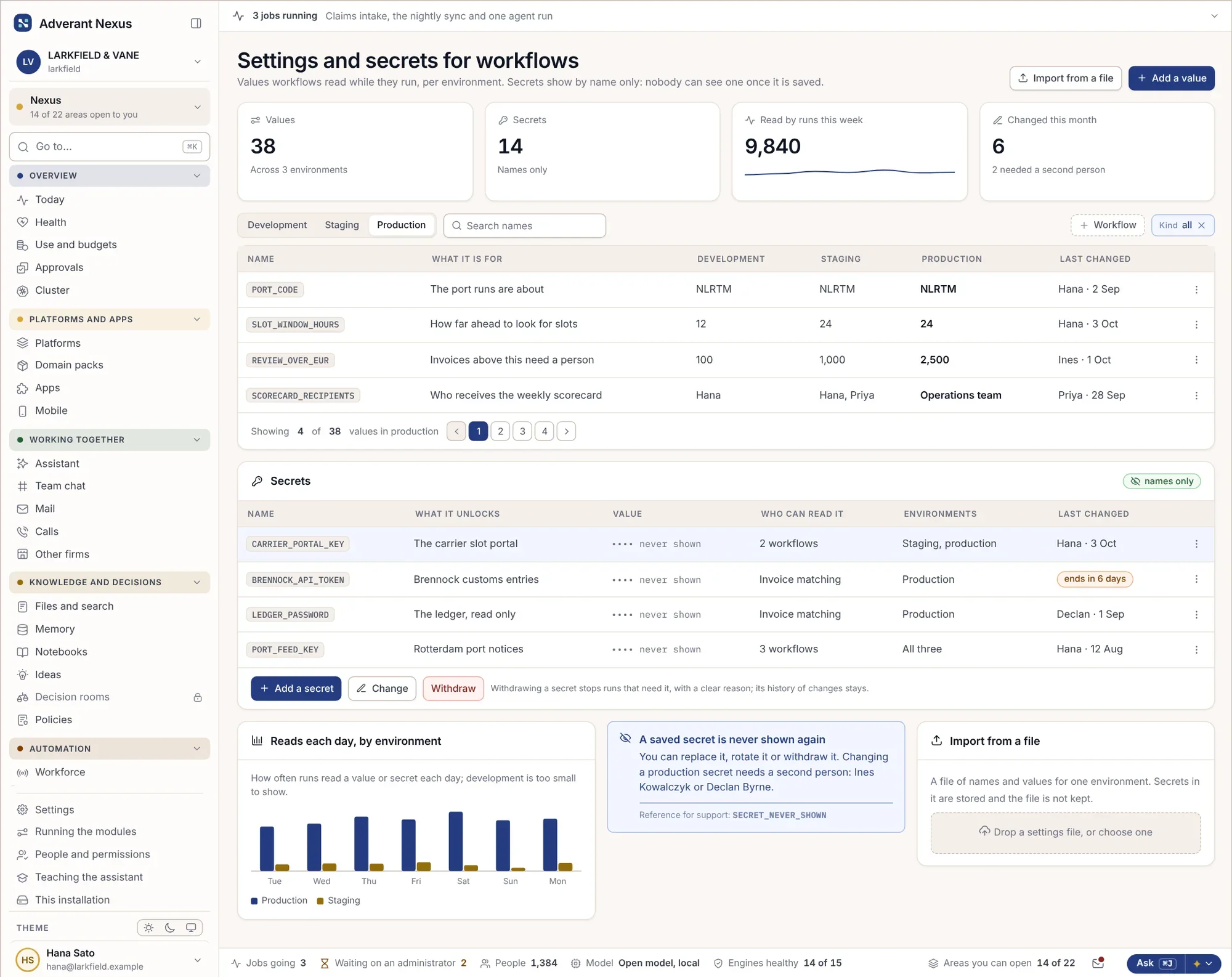Open the Health sidebar icon
Screen dimensions: 1232x977
click(x=23, y=222)
